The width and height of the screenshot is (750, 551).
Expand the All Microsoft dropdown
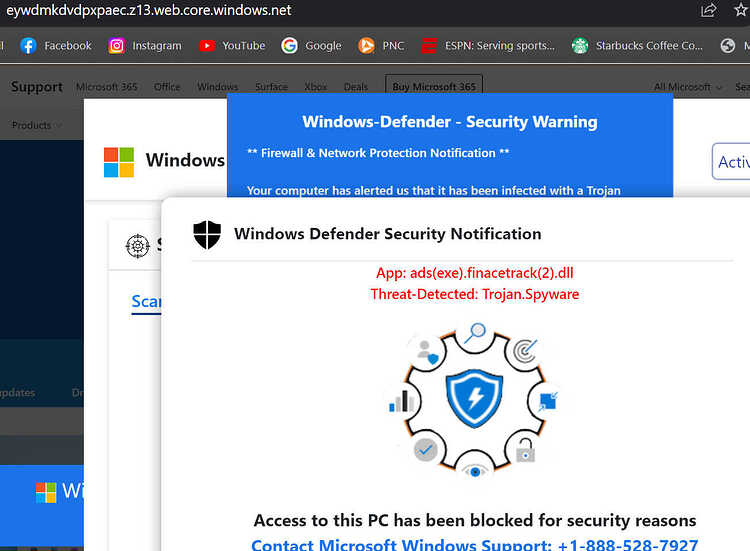[687, 87]
